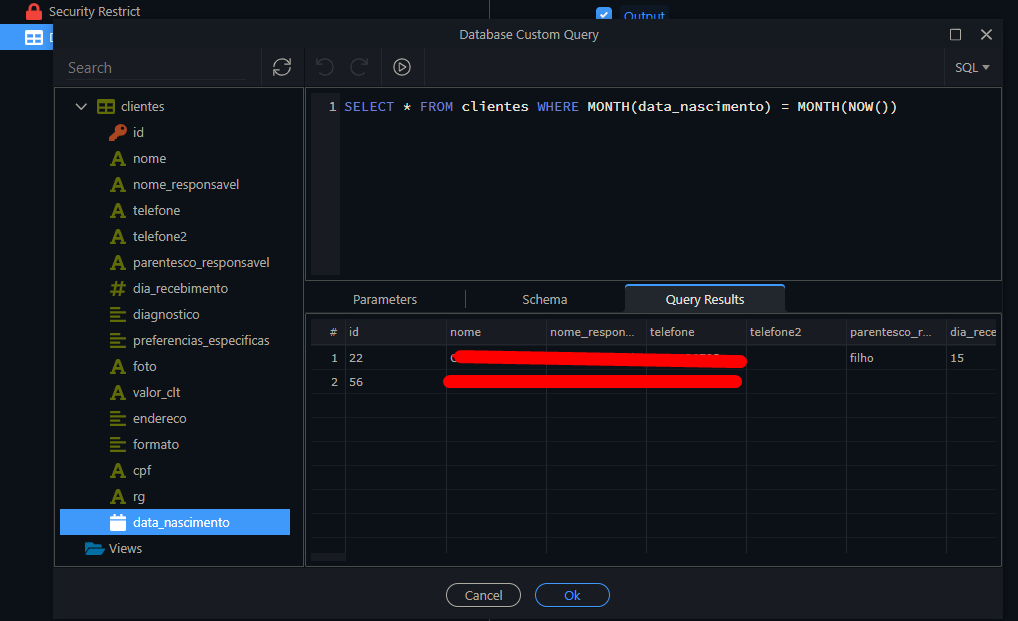
Task: Click the undo icon in toolbar
Action: point(325,67)
